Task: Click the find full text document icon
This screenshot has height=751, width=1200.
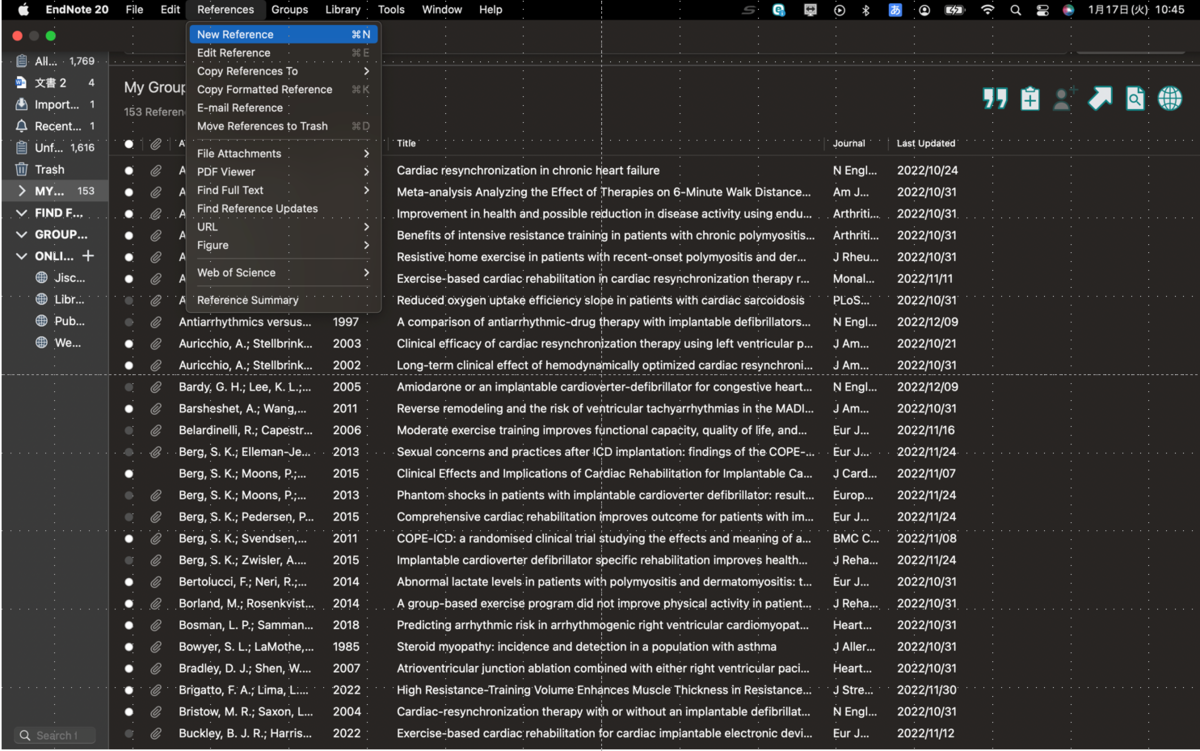Action: coord(1135,98)
